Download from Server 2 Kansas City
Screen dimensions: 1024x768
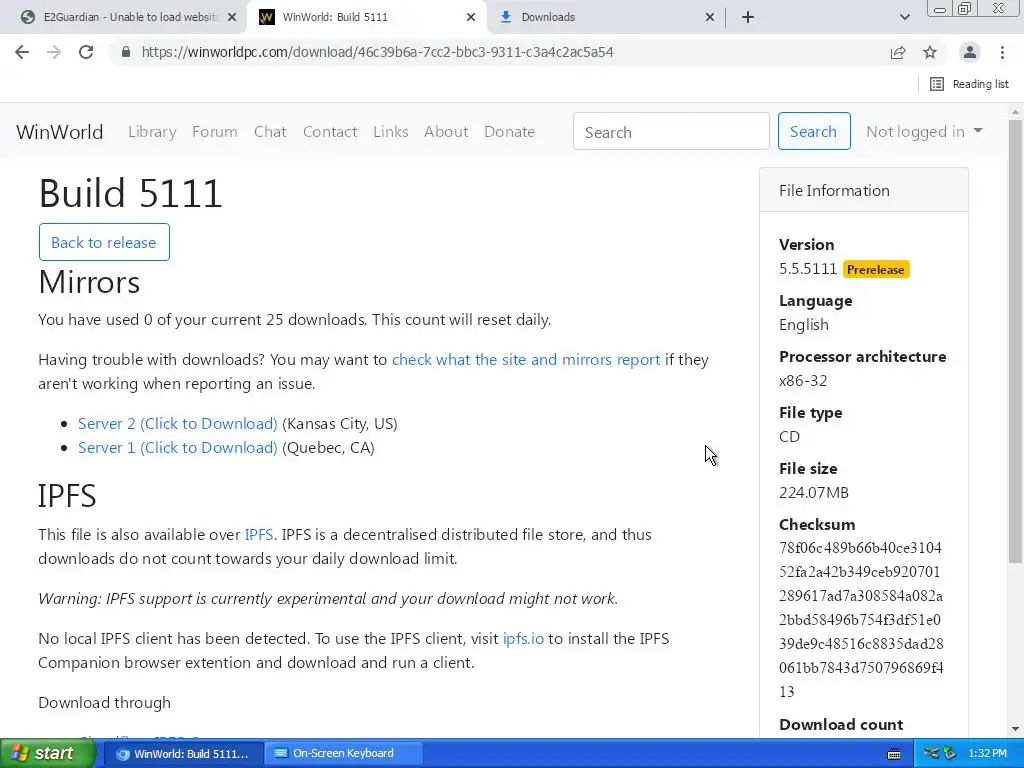tap(178, 424)
